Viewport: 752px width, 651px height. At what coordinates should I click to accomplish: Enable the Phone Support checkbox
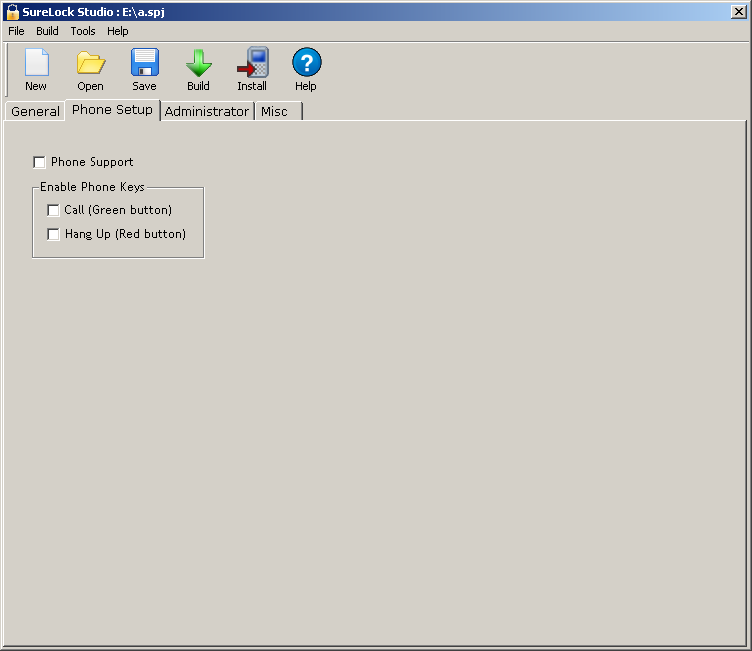click(39, 162)
